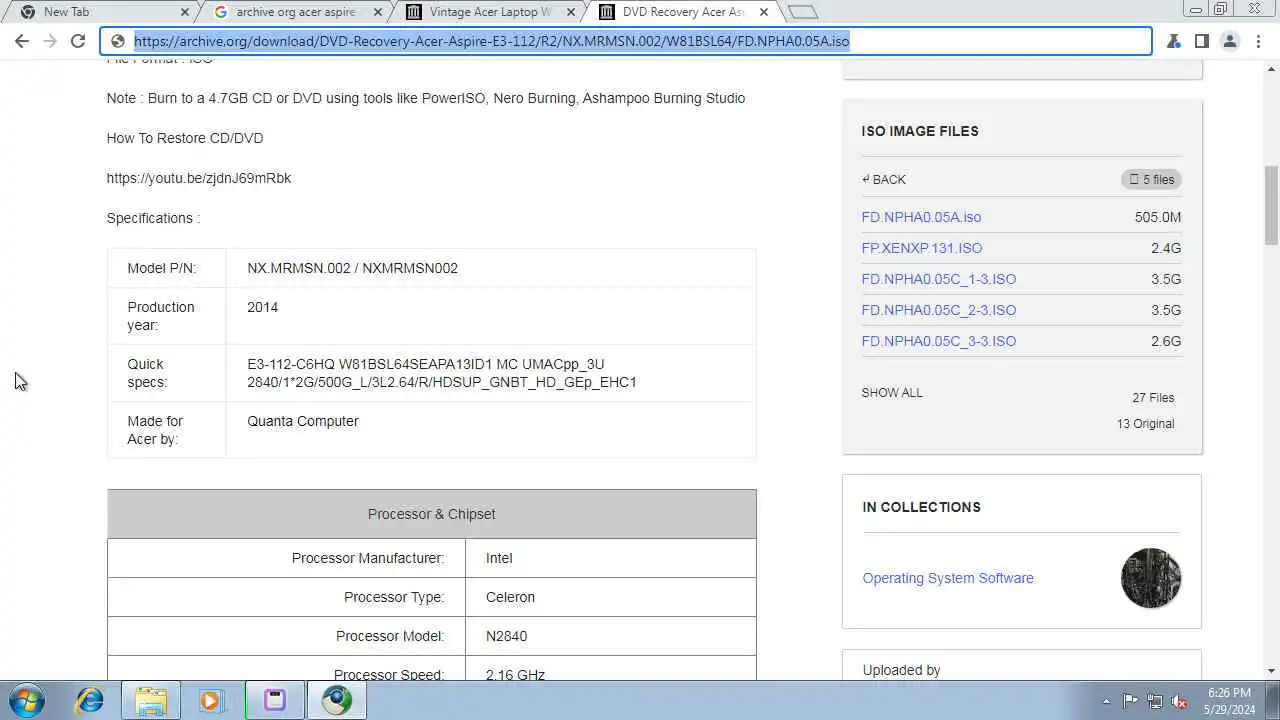Download FD.NPHA0.05C_2-3.ISO file
Viewport: 1280px width, 720px height.
pos(939,310)
